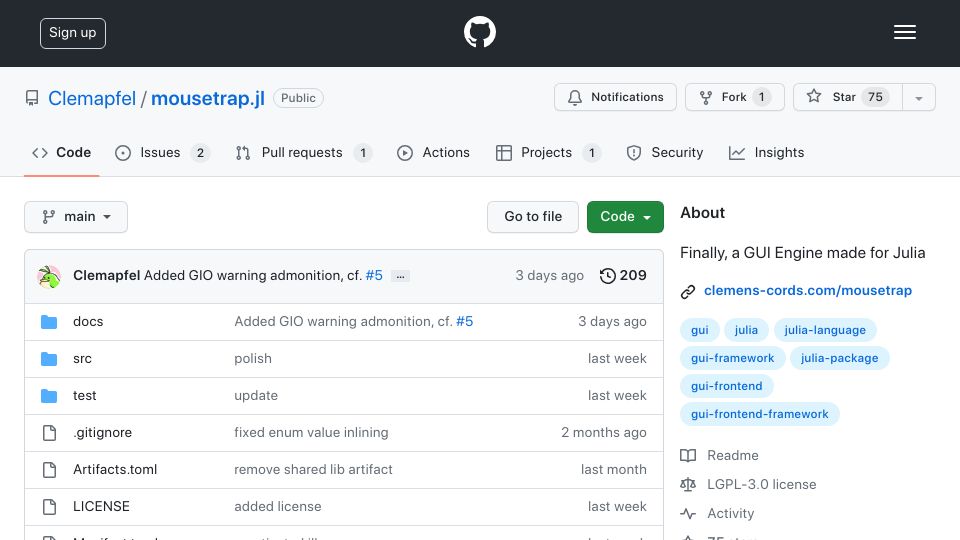The height and width of the screenshot is (540, 960).
Task: Click the Artifacts.toml file icon
Action: click(x=50, y=470)
